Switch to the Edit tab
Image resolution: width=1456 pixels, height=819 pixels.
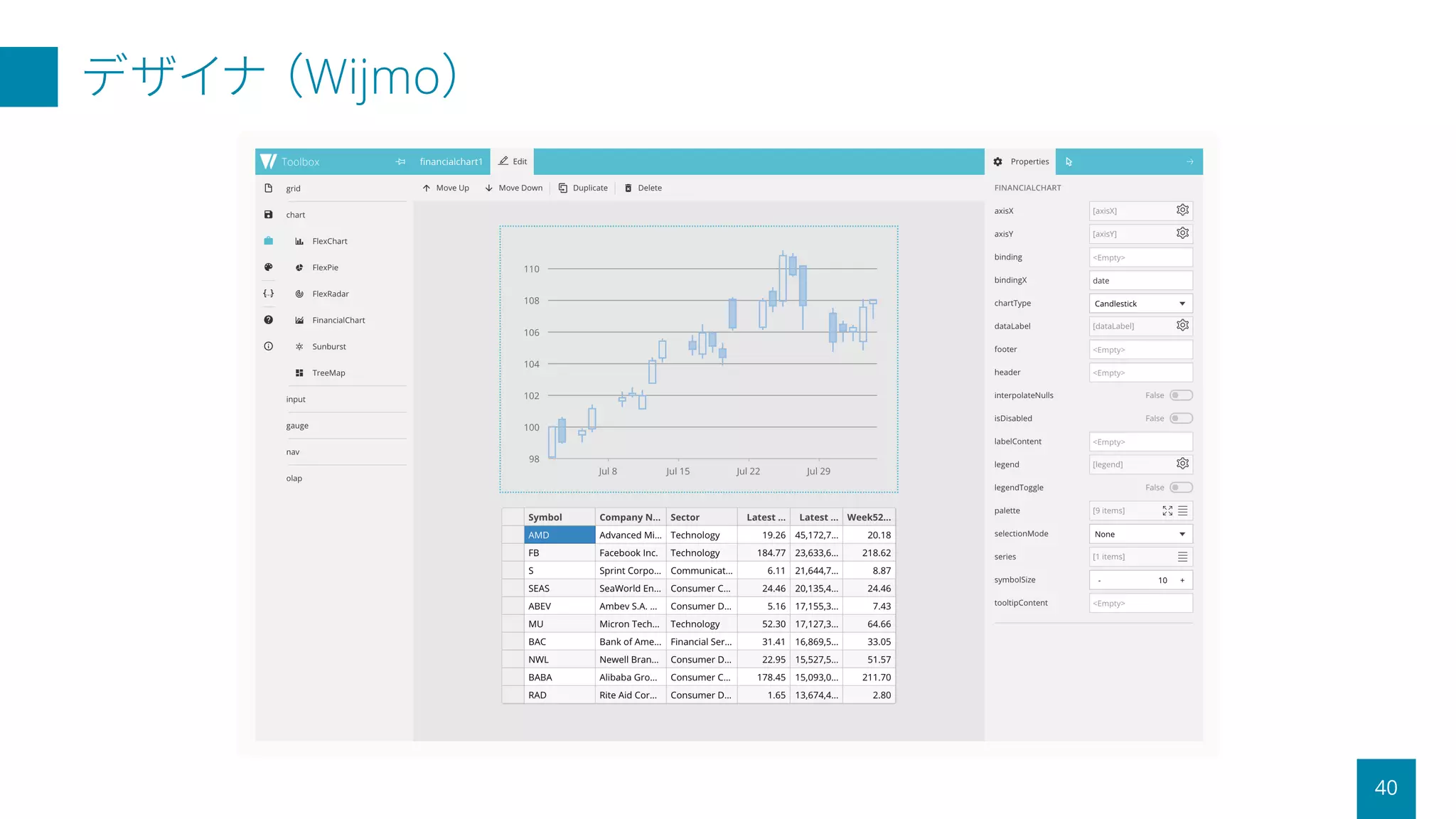[x=513, y=161]
